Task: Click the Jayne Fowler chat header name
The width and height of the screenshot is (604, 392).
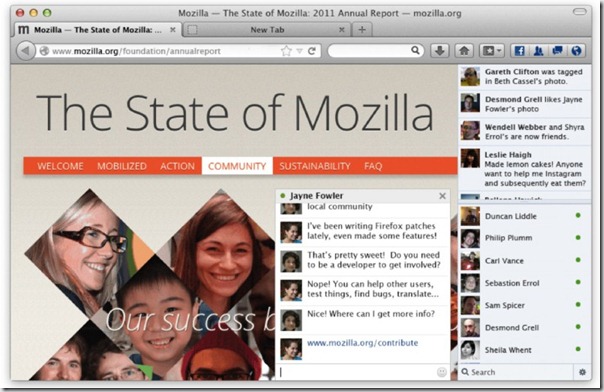Action: [x=316, y=196]
